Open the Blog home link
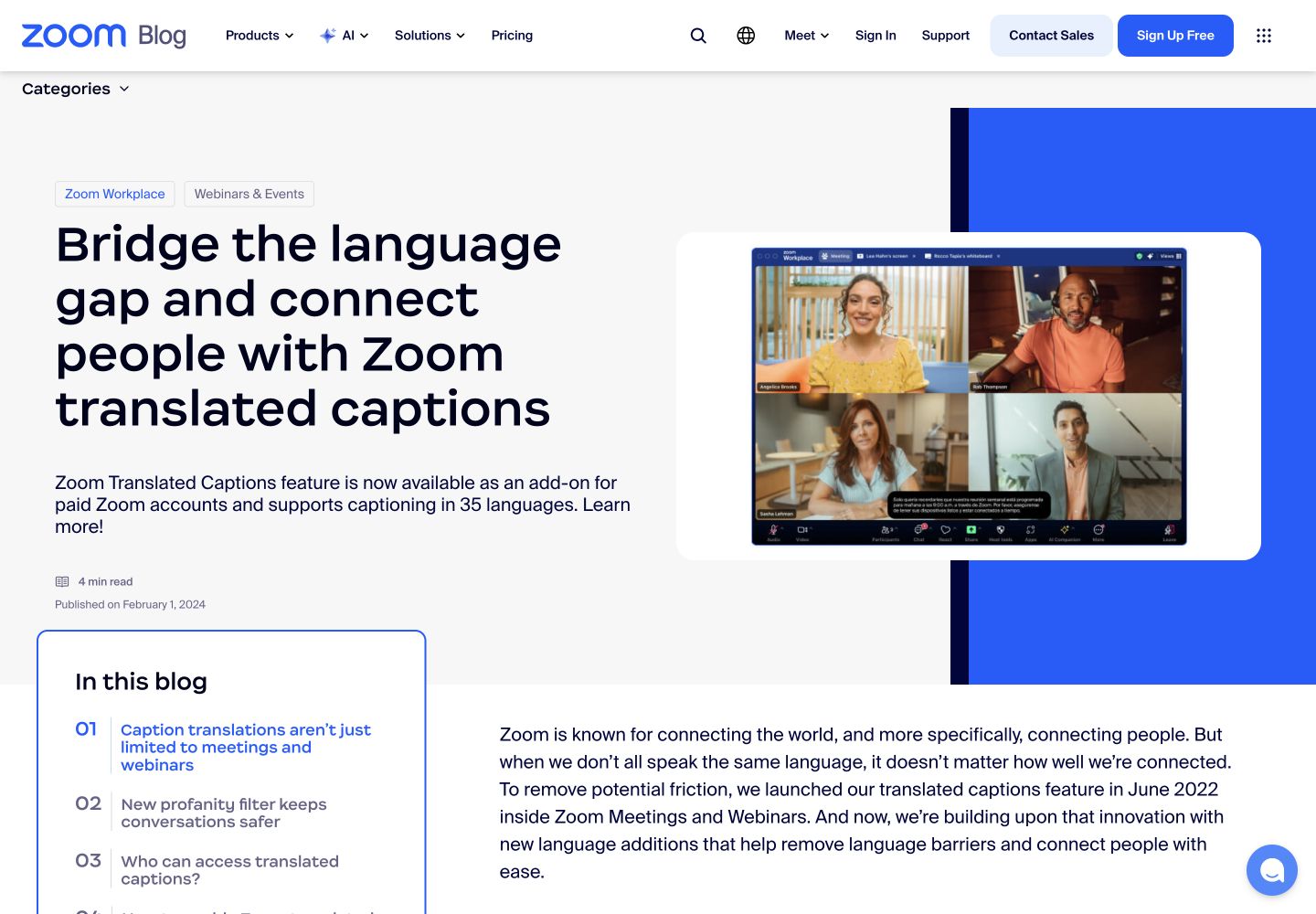The height and width of the screenshot is (914, 1316). click(x=163, y=36)
